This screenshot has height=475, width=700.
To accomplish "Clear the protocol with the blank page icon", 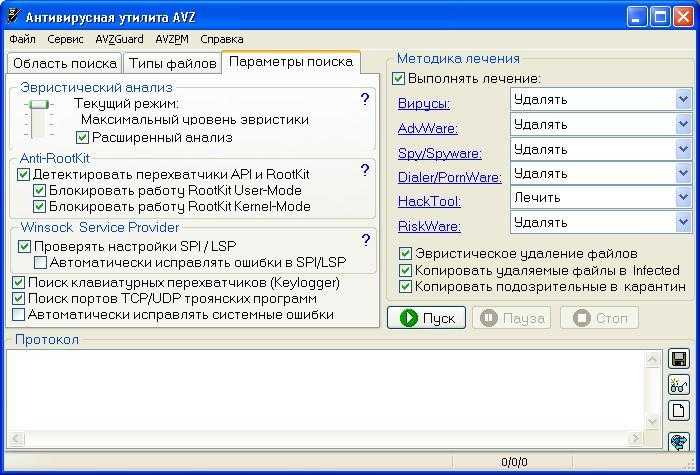I will click(x=679, y=410).
